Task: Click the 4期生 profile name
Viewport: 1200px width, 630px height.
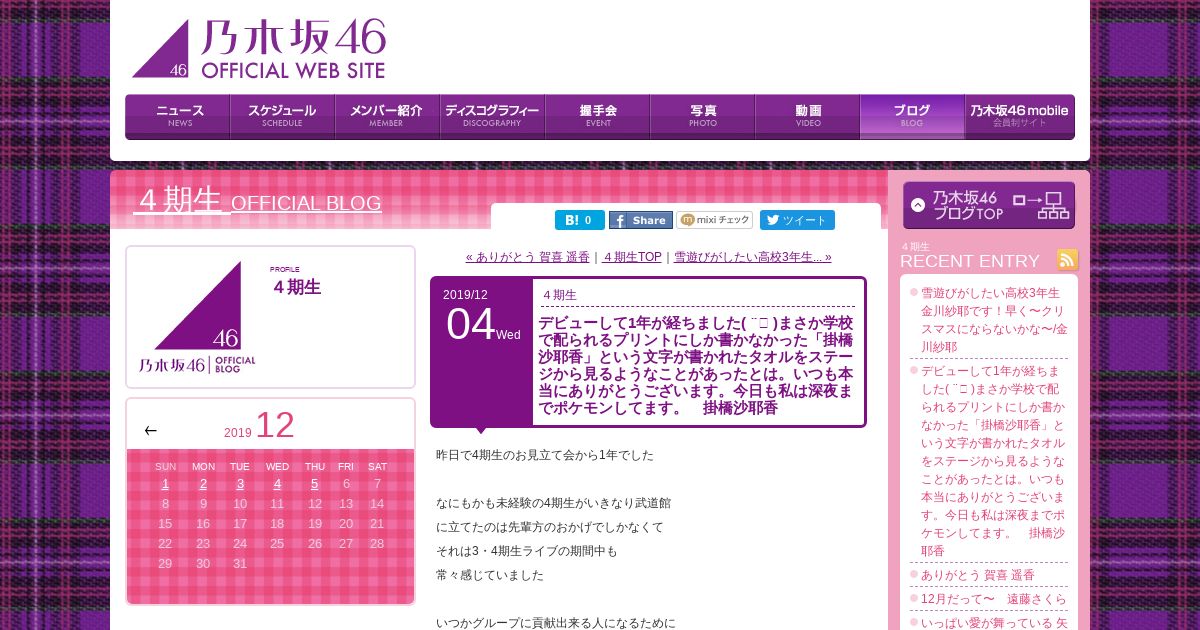Action: (296, 287)
